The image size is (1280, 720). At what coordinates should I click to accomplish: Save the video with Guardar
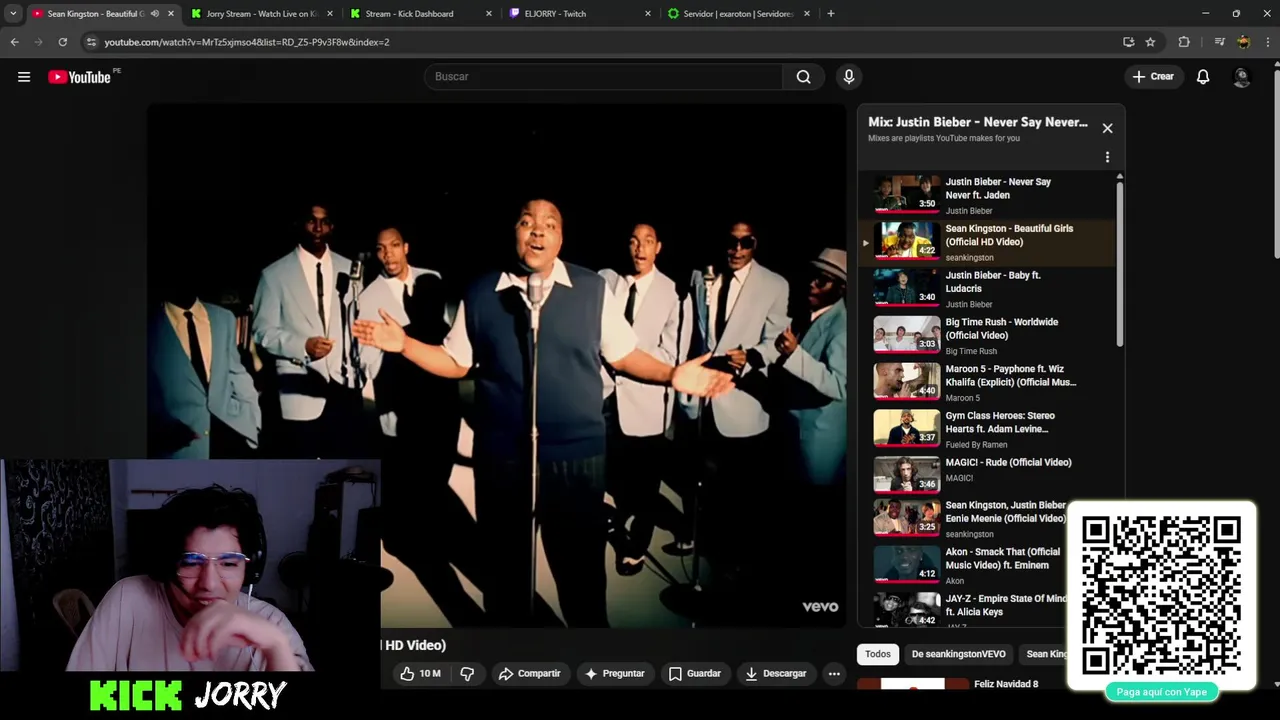(694, 674)
